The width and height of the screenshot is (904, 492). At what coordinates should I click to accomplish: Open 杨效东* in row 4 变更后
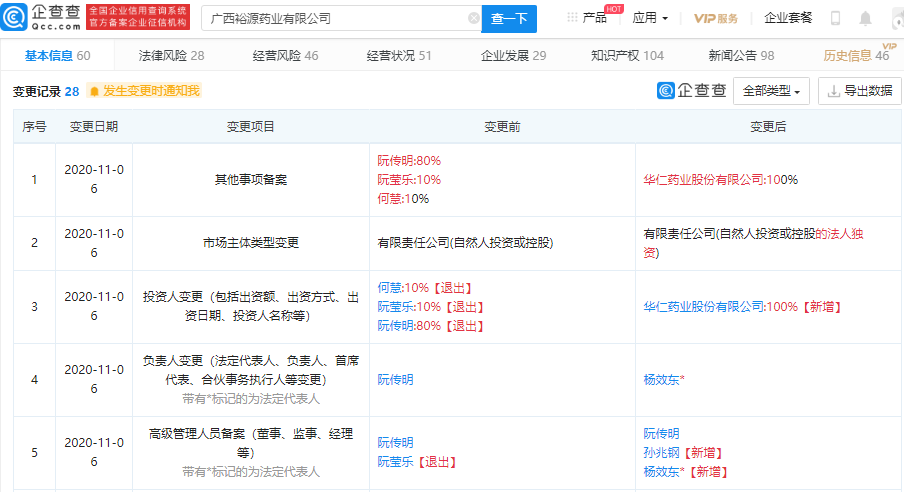(664, 380)
